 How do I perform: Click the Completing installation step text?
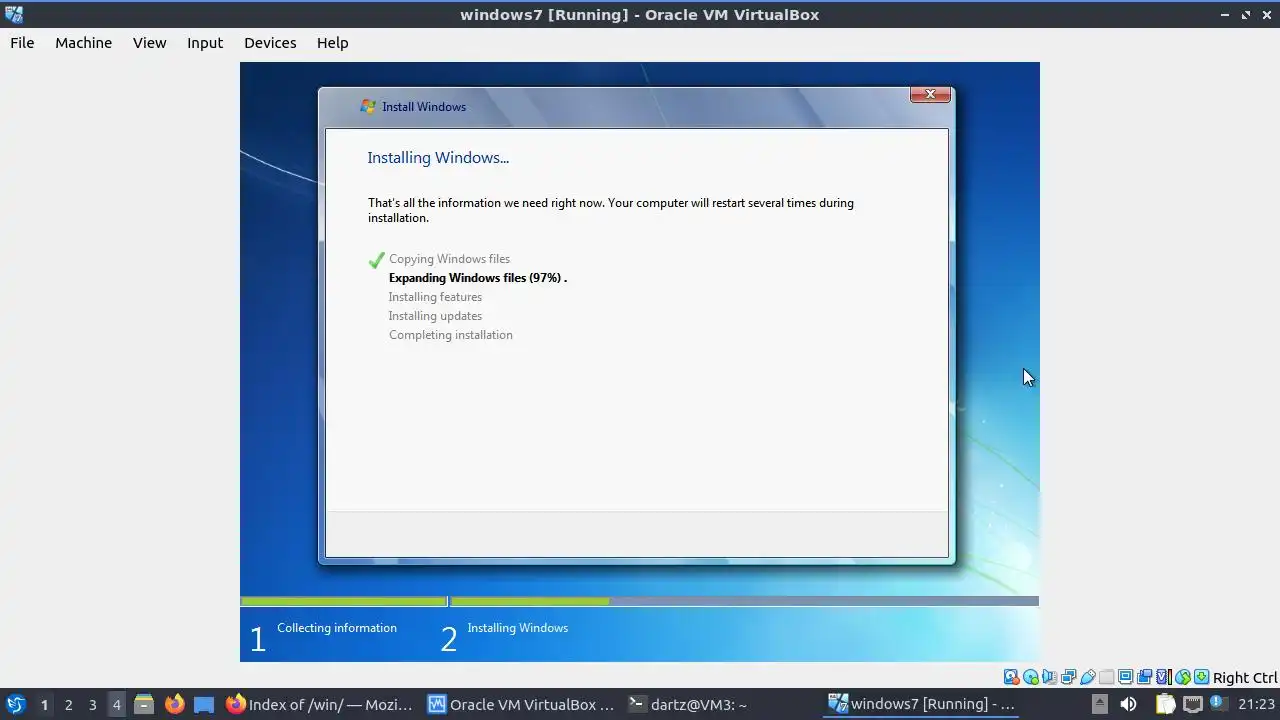451,335
